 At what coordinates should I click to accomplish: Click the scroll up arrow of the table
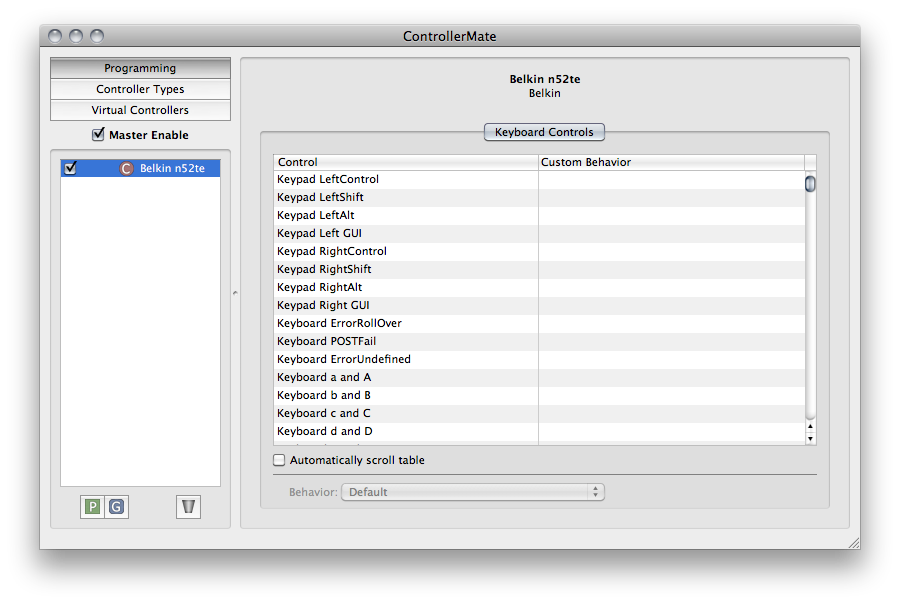click(x=810, y=427)
